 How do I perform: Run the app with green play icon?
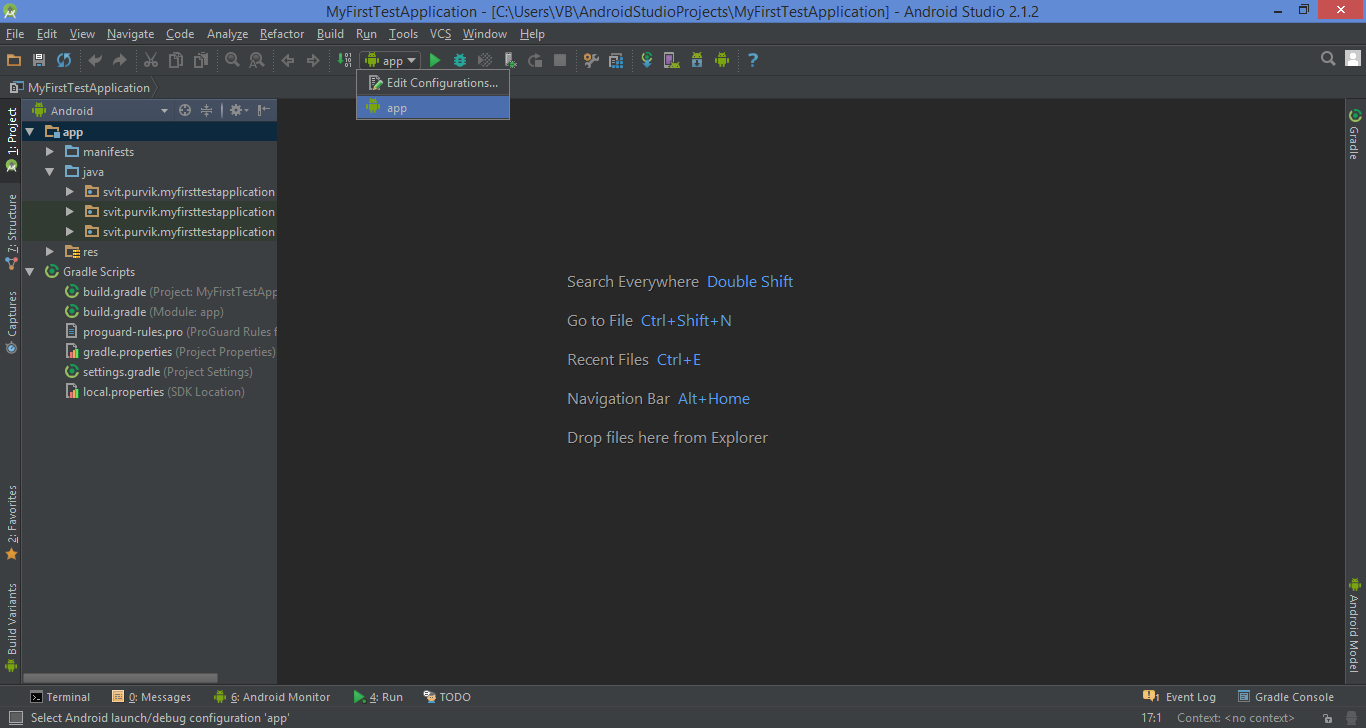click(435, 60)
